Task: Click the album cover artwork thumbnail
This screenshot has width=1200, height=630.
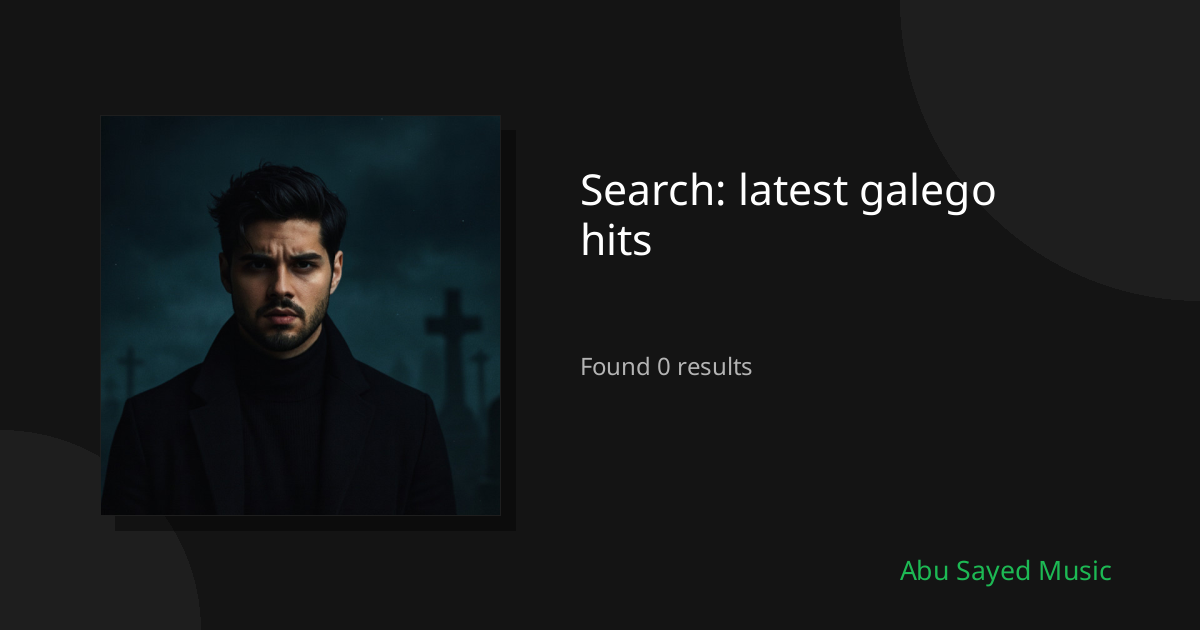Action: [x=300, y=315]
